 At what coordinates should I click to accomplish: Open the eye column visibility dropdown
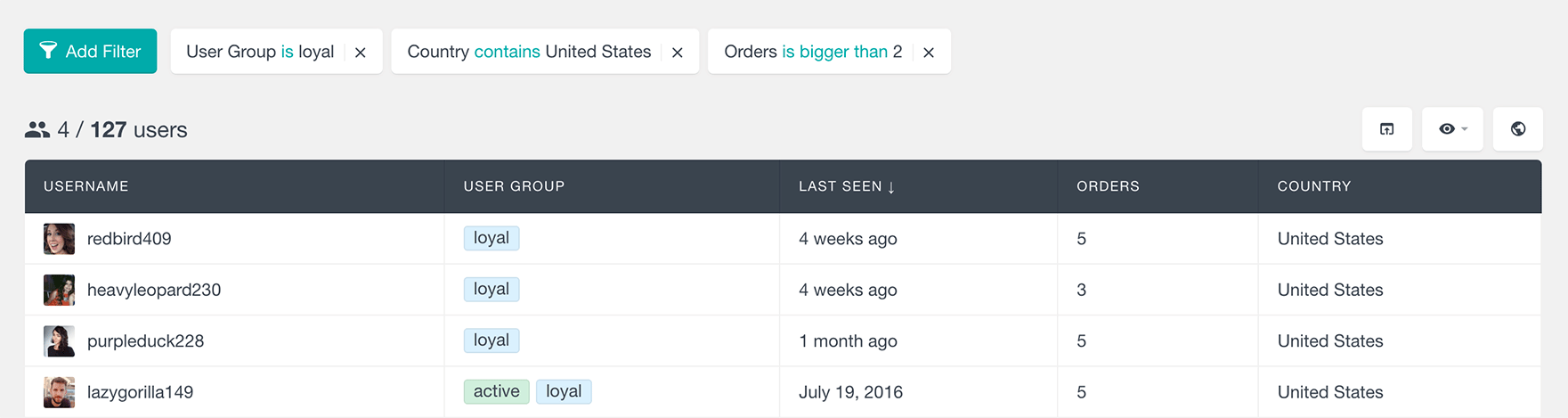tap(1452, 129)
